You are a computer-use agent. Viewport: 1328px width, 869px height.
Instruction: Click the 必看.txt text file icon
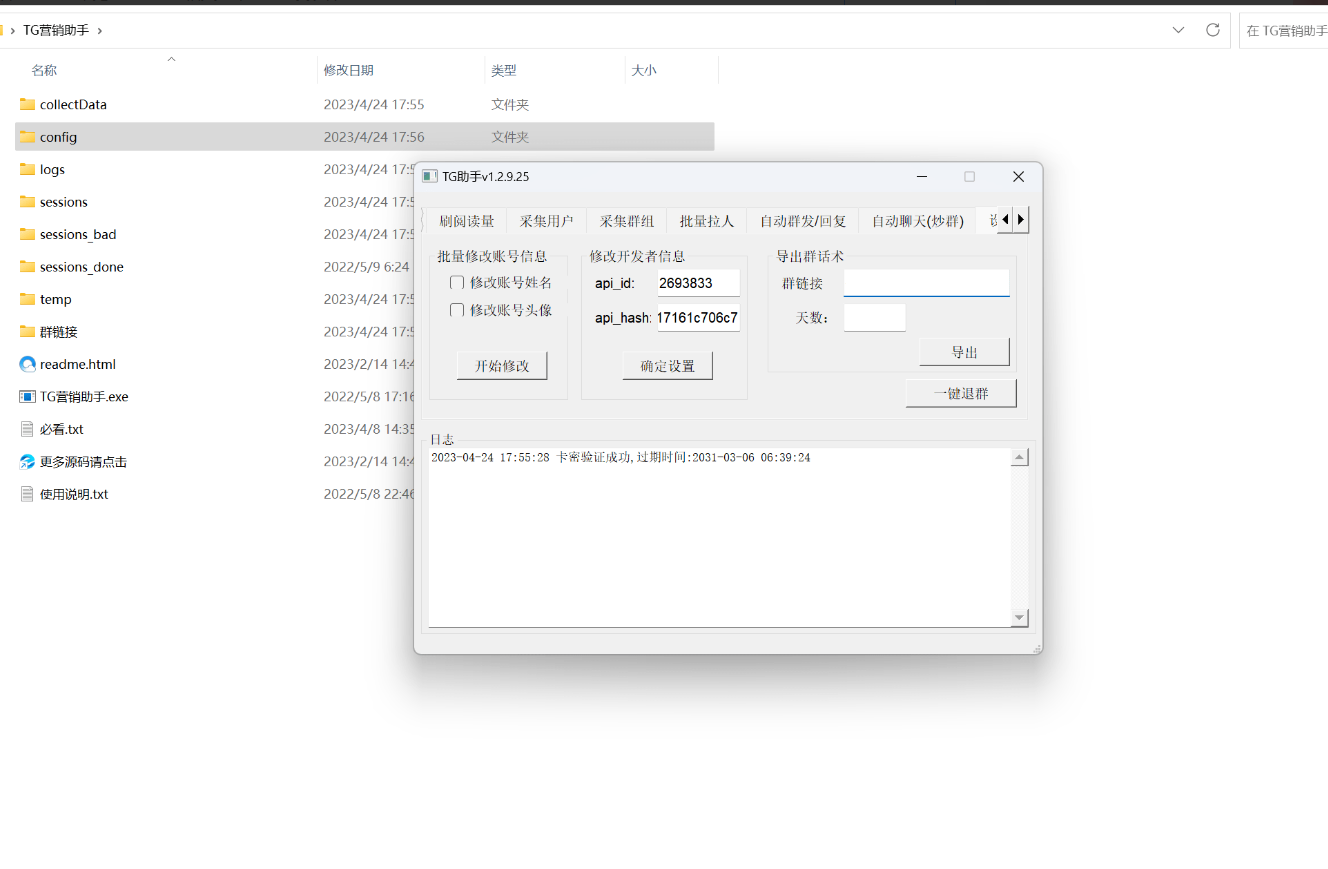28,429
